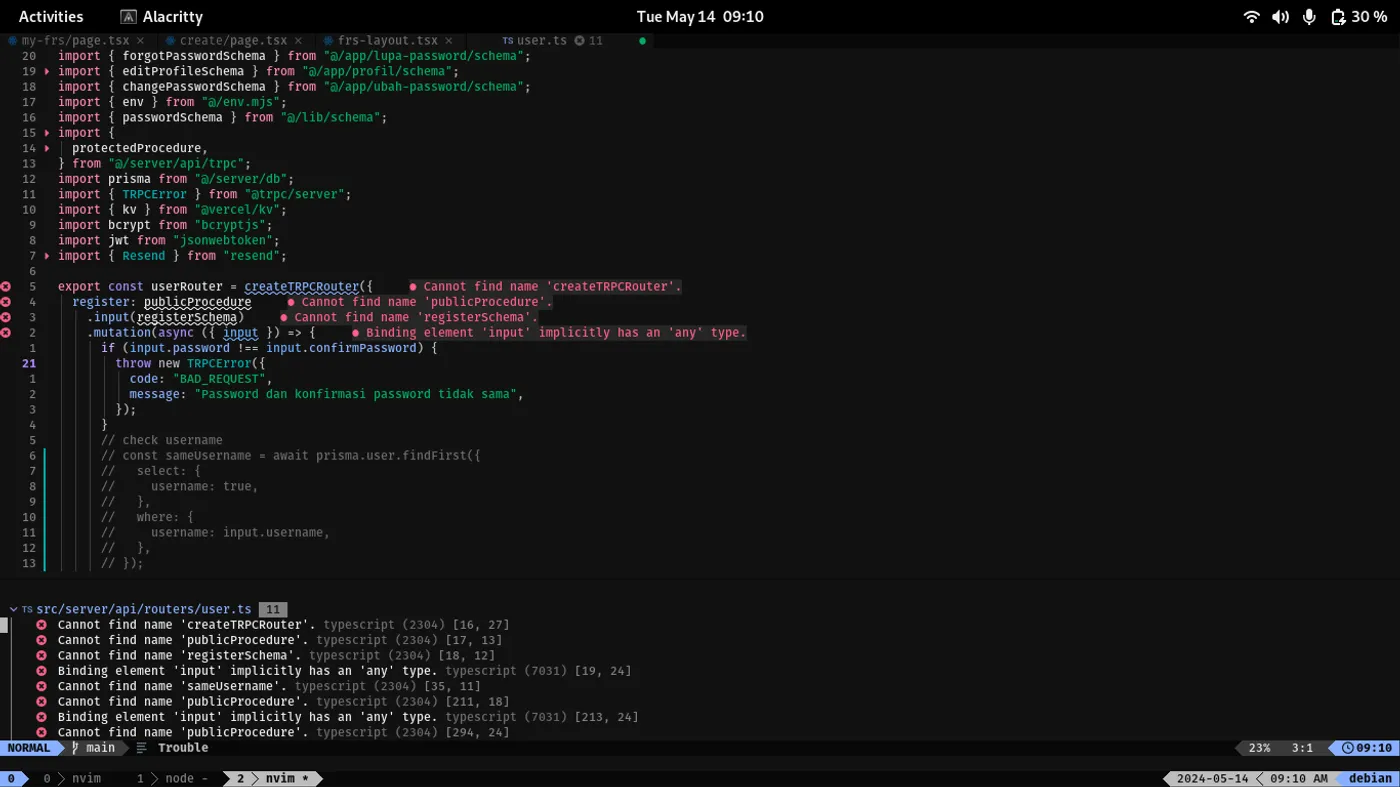Expand the folded import on line 15
1400x787 pixels.
[45, 132]
